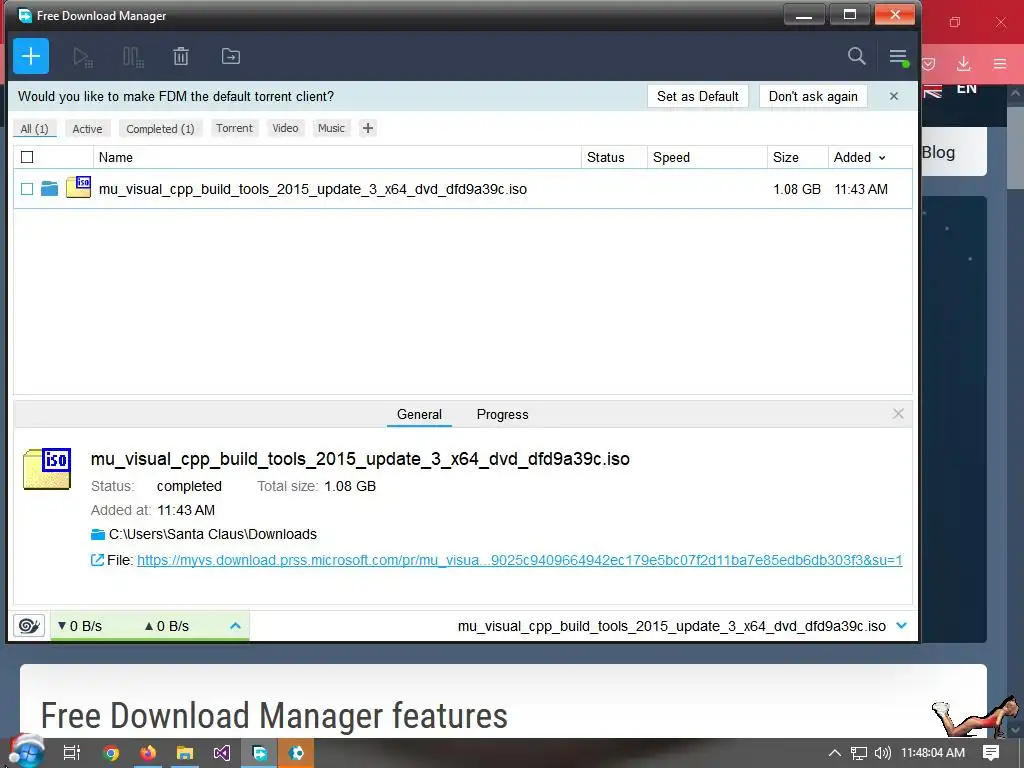Open the Blog link on the webpage
Image resolution: width=1024 pixels, height=768 pixels.
click(x=938, y=152)
